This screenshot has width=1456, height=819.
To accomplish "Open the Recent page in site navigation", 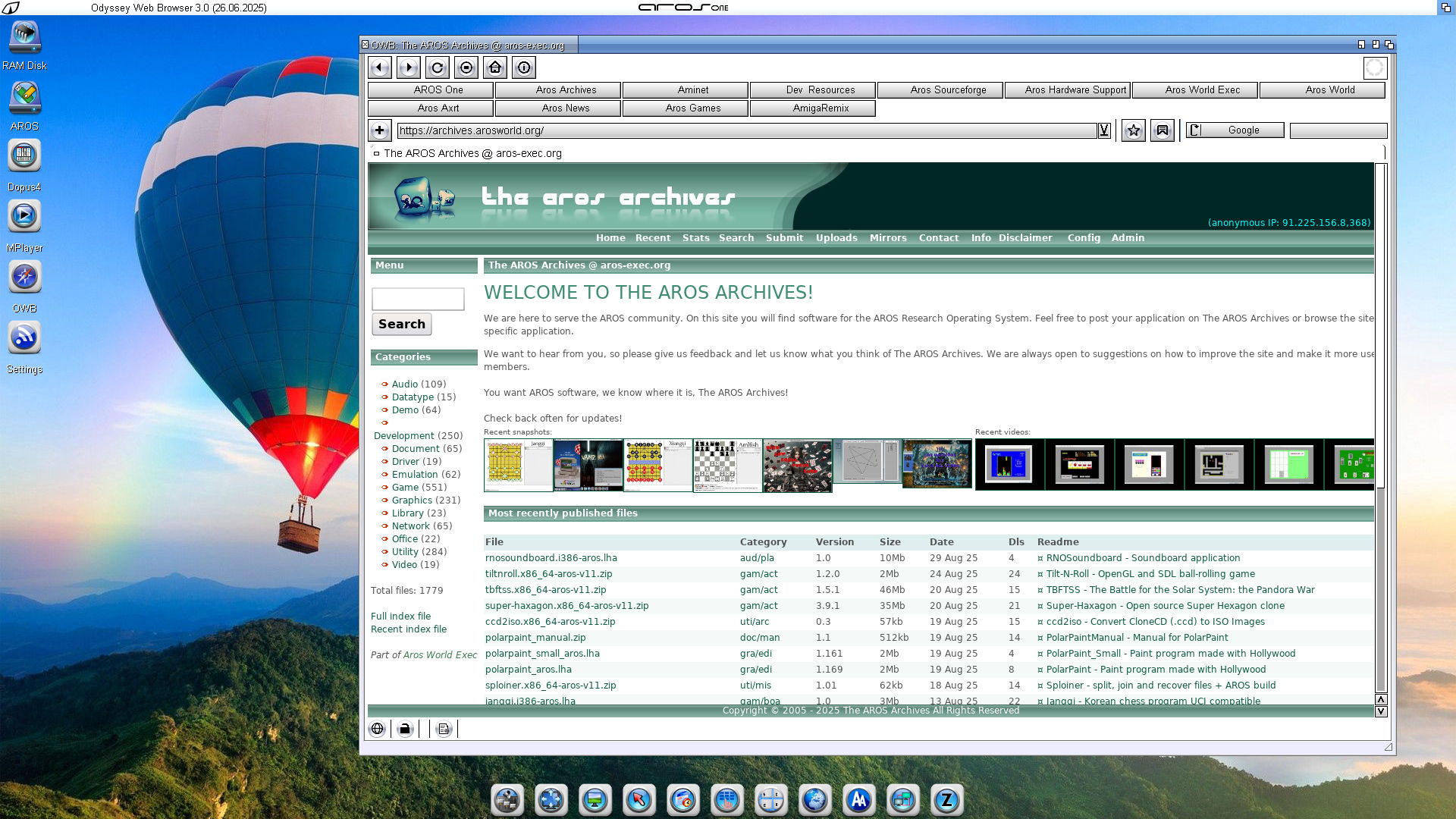I will coord(653,238).
